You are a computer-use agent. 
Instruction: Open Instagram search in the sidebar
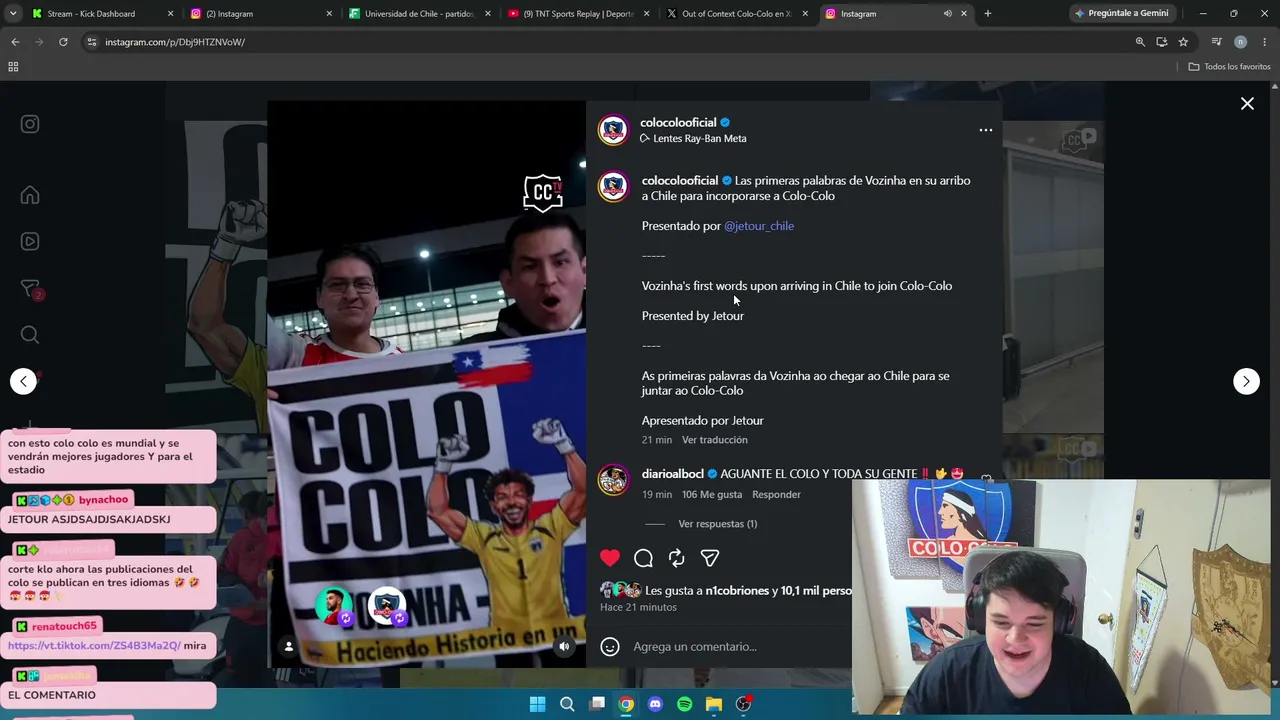[x=30, y=335]
